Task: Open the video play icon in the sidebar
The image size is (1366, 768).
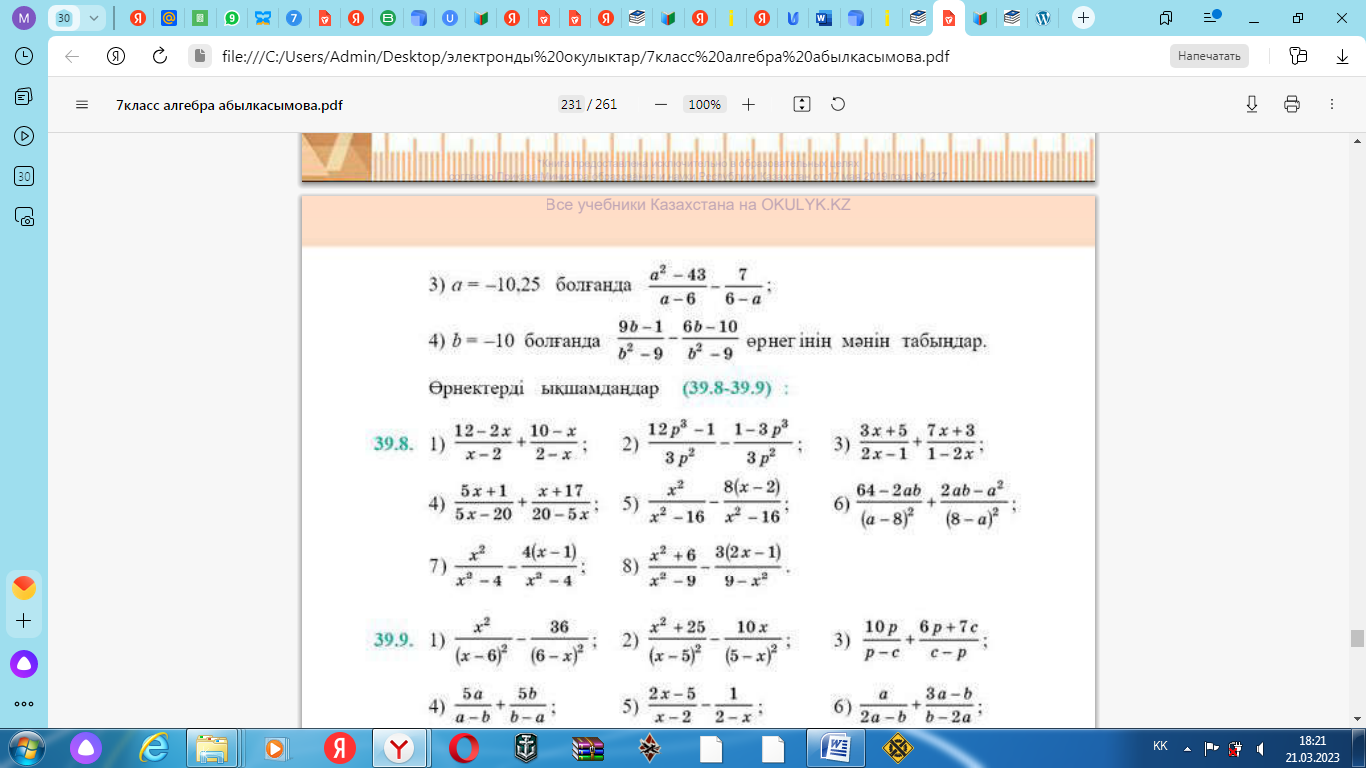Action: (25, 136)
